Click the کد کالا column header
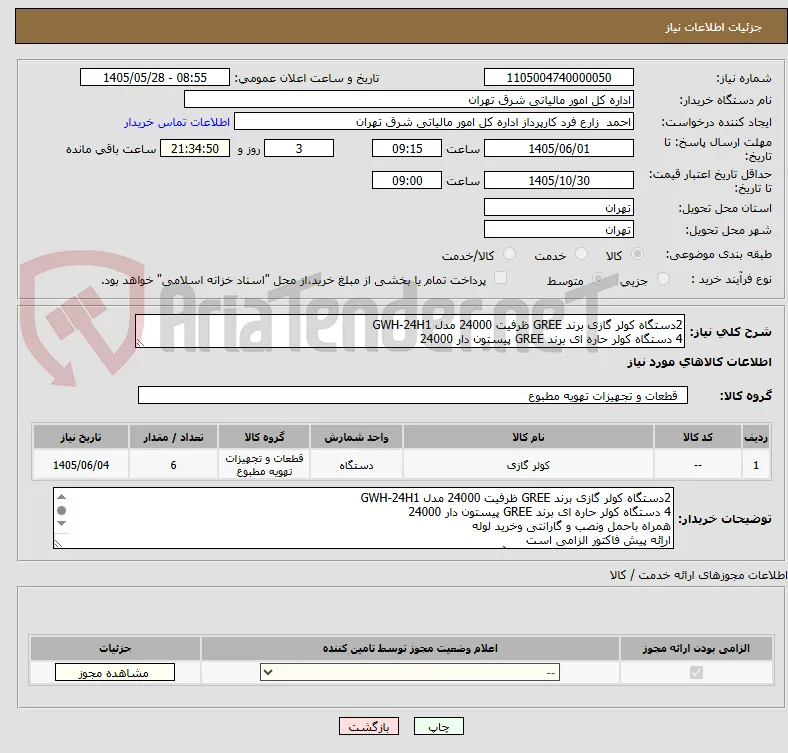The image size is (788, 753). click(698, 437)
